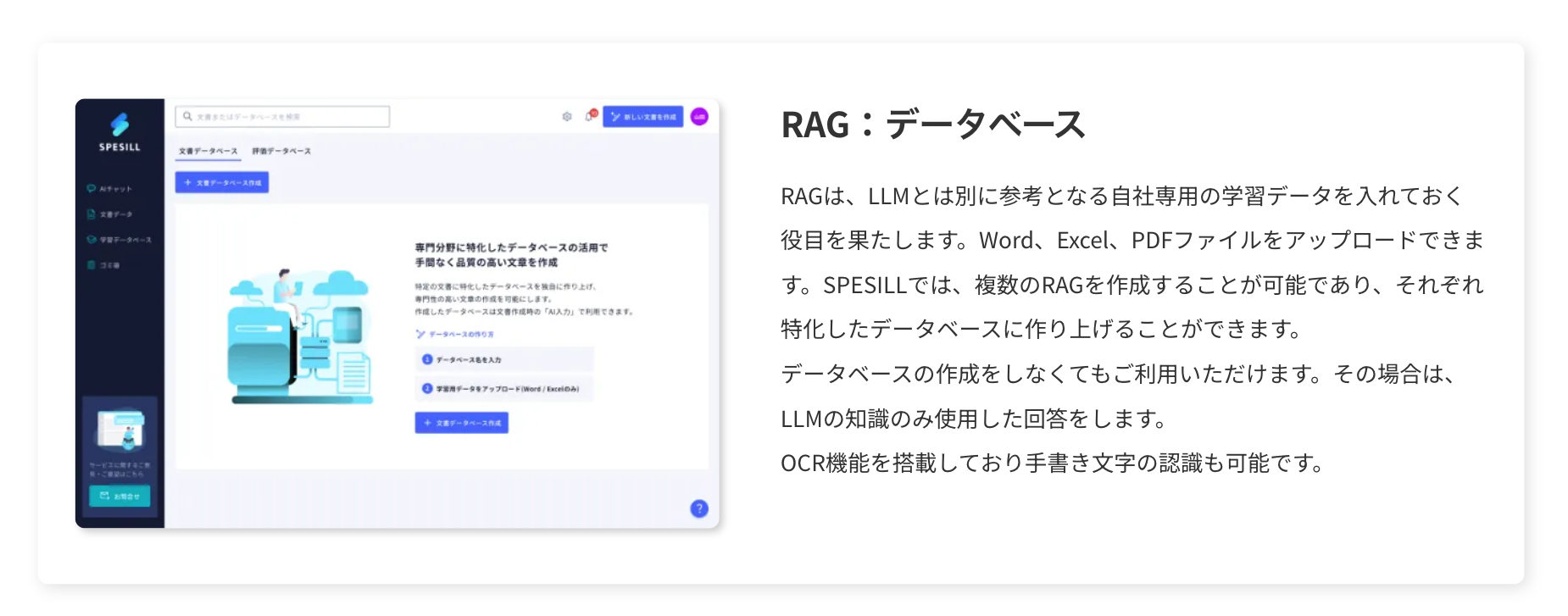Screen dimensions: 1568x616
Task: Switch to the 評価データベース tab
Action: (x=281, y=152)
